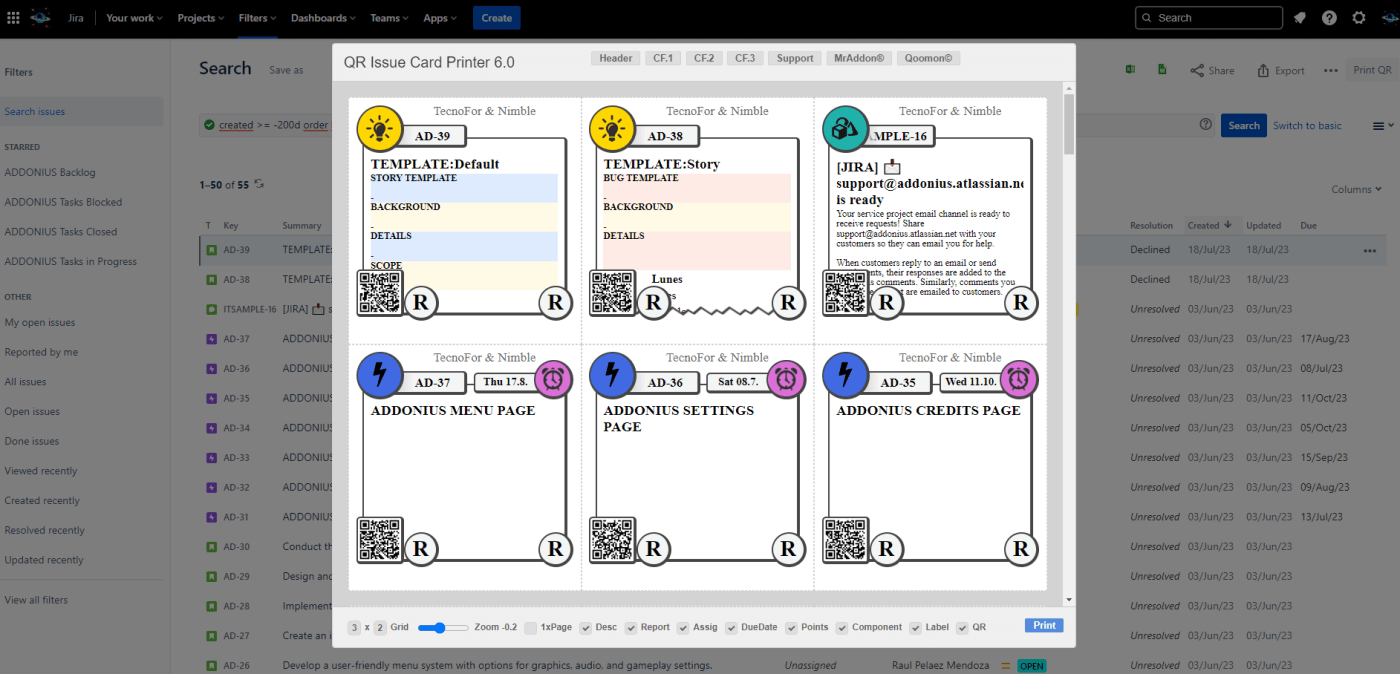This screenshot has height=674, width=1400.
Task: Click the Create button
Action: point(496,18)
